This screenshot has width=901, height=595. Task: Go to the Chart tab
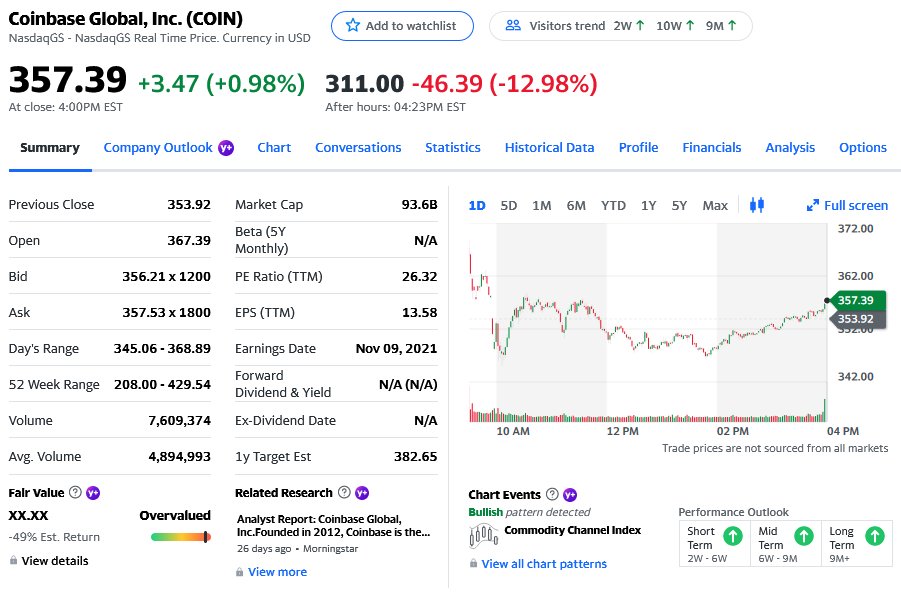(x=274, y=148)
